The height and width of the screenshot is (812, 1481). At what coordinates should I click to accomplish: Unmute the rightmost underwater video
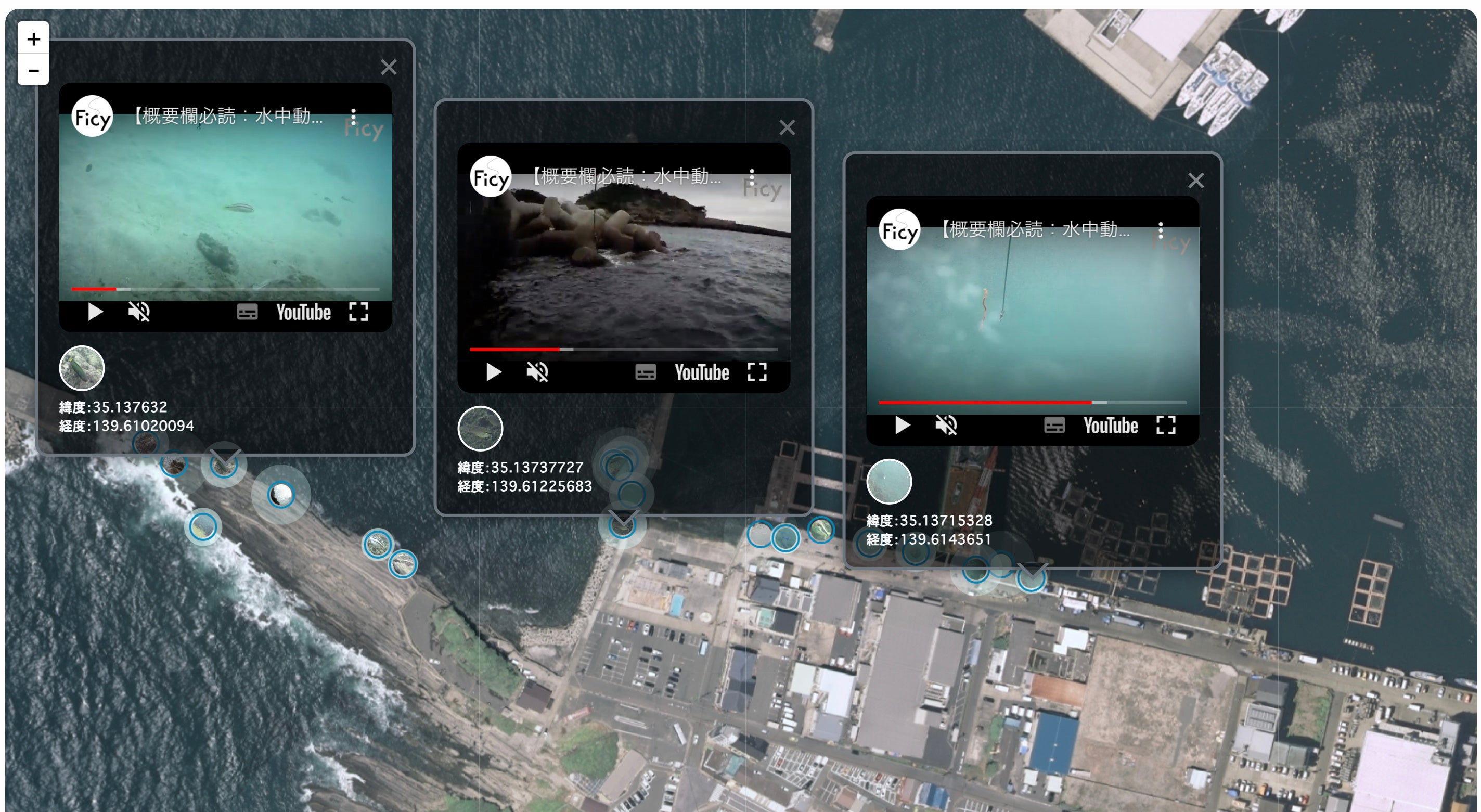pos(946,426)
